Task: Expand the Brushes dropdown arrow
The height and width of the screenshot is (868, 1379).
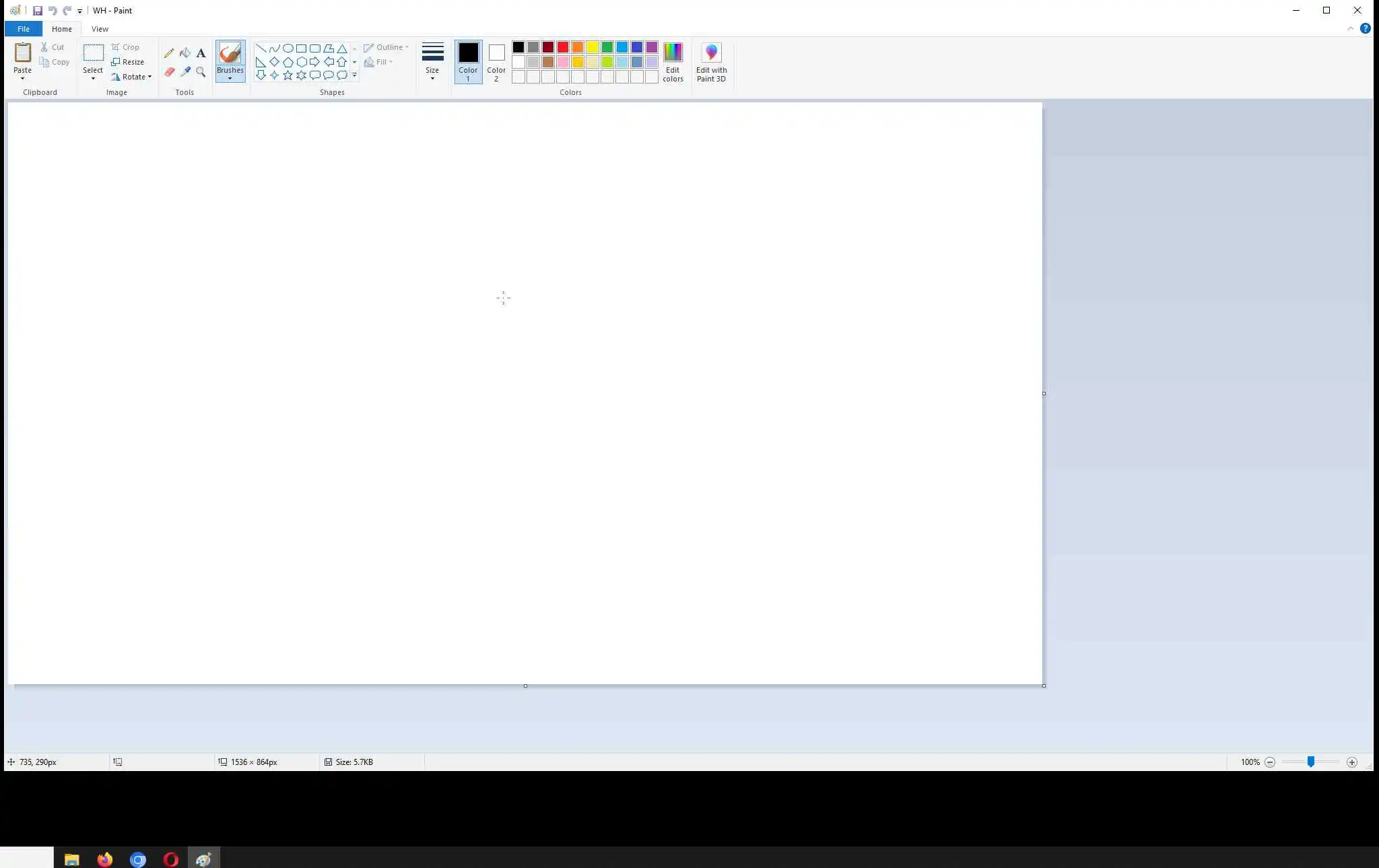Action: [x=230, y=78]
